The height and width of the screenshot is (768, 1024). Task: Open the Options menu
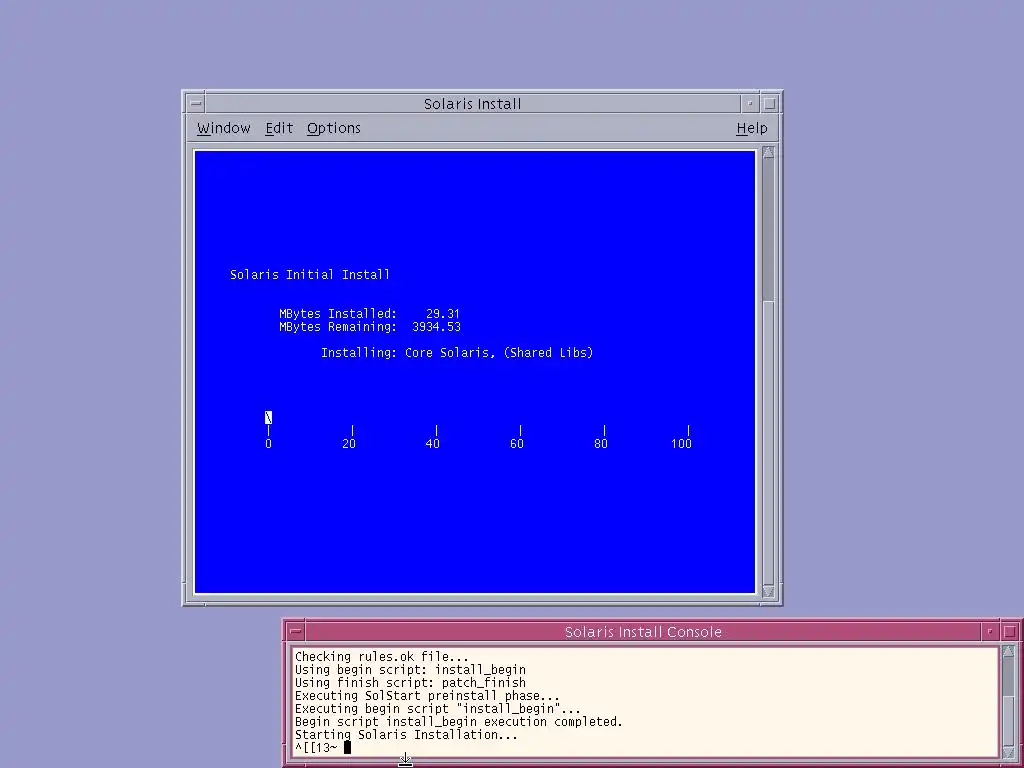click(334, 128)
